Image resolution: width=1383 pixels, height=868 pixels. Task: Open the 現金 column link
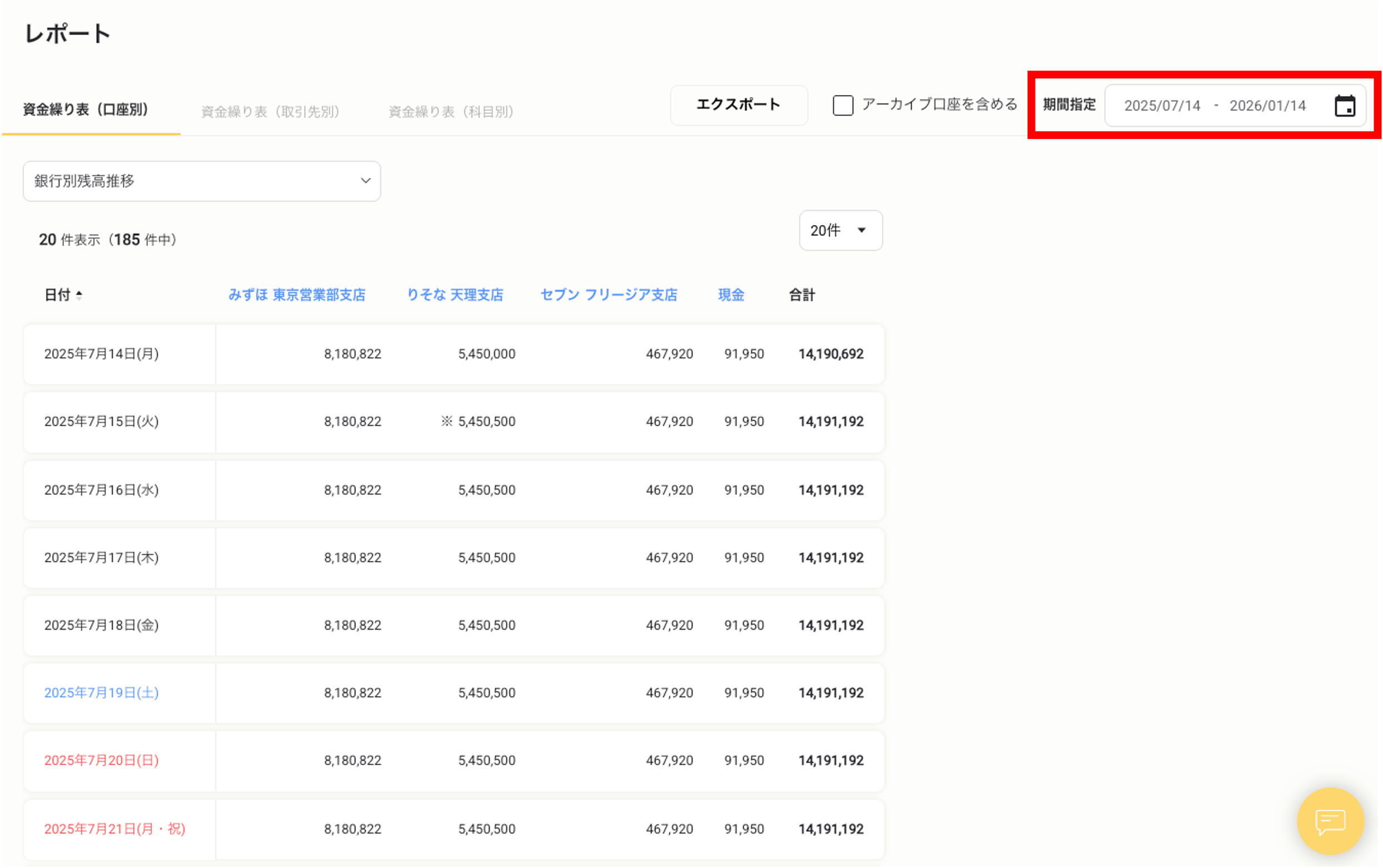click(731, 295)
